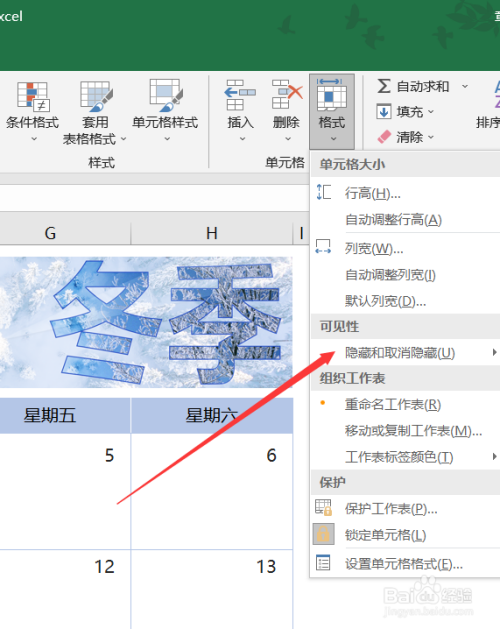Screen dimensions: 500x629
Task: Select column G header
Action: click(65, 233)
